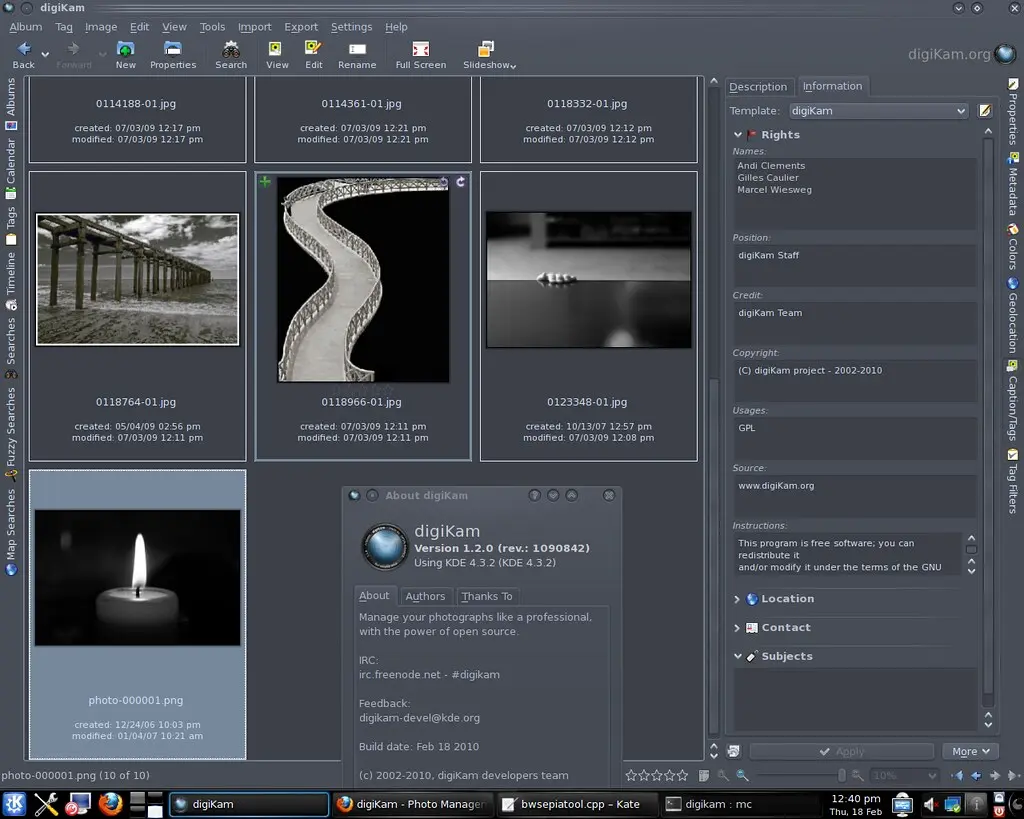Click the Edit image toolbar icon
Screen dimensions: 1024x819
pyautogui.click(x=313, y=54)
